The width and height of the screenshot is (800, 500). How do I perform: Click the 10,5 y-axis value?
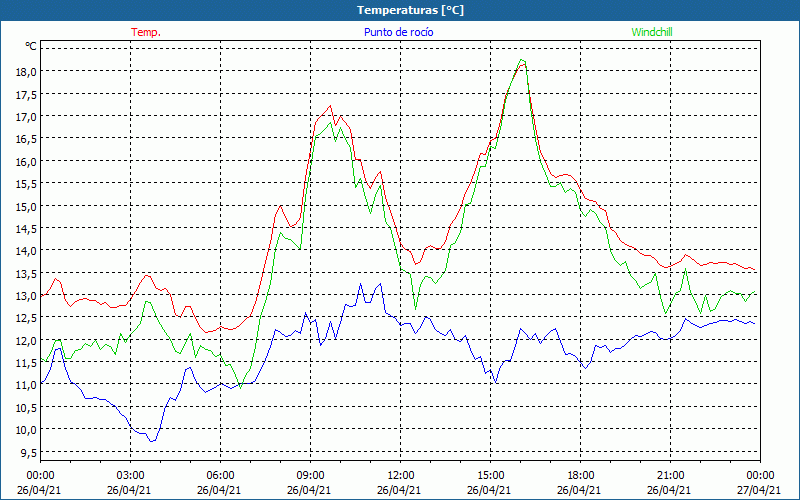click(27, 408)
